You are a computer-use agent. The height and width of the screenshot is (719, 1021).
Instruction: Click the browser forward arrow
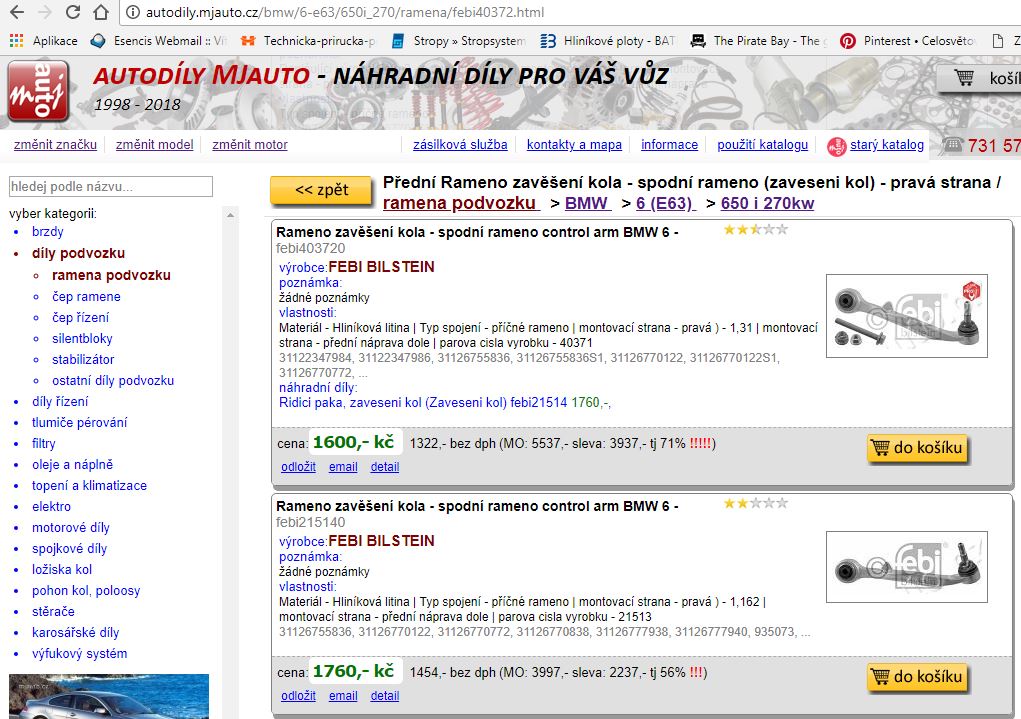point(45,12)
